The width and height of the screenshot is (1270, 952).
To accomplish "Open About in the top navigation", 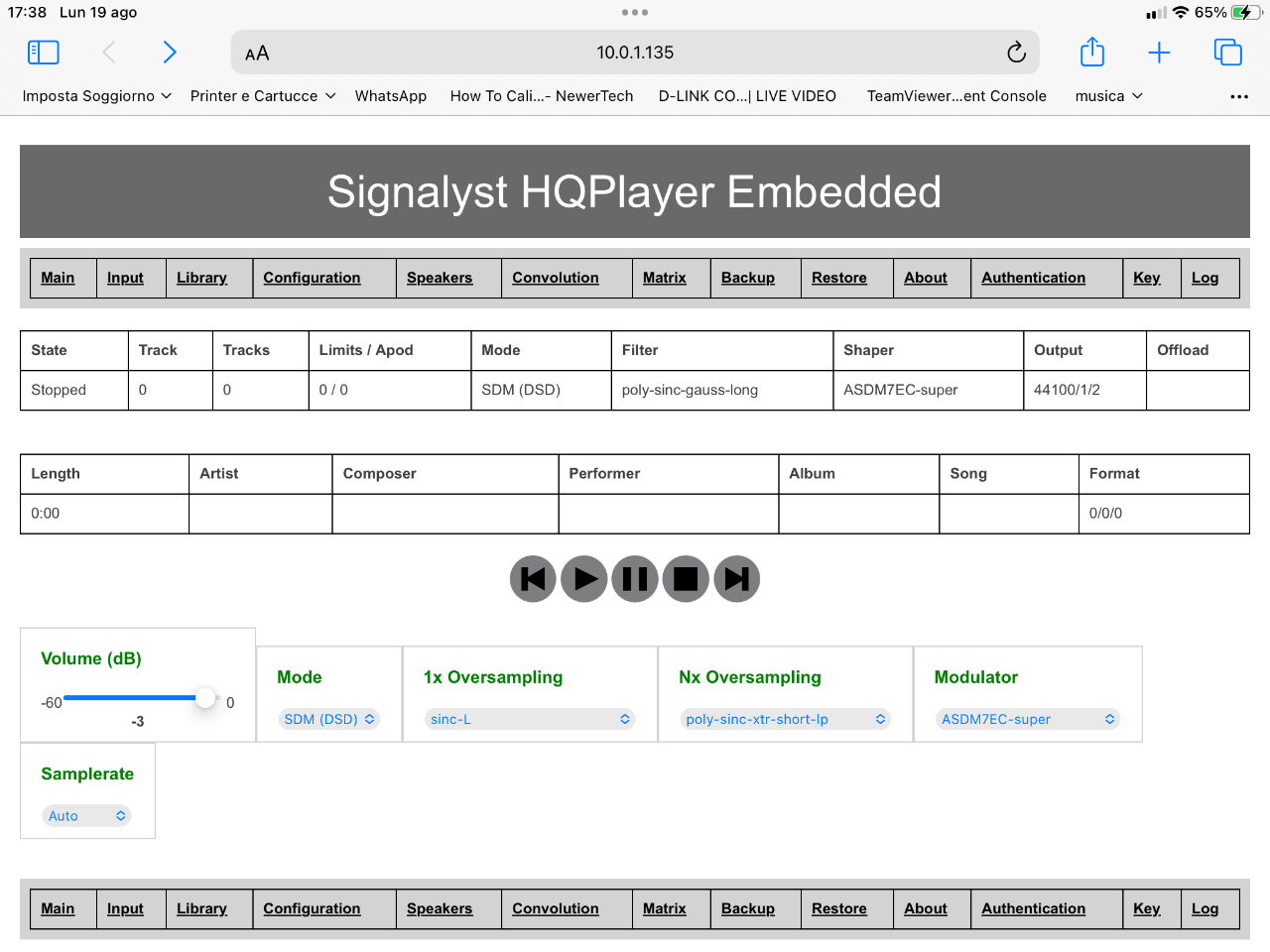I will (x=926, y=278).
